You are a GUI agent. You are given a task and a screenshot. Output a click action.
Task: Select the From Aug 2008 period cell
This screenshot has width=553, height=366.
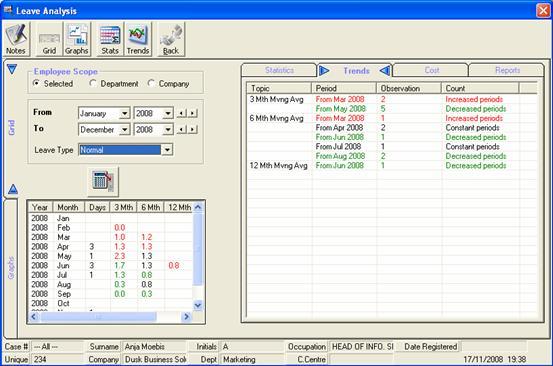pos(340,156)
